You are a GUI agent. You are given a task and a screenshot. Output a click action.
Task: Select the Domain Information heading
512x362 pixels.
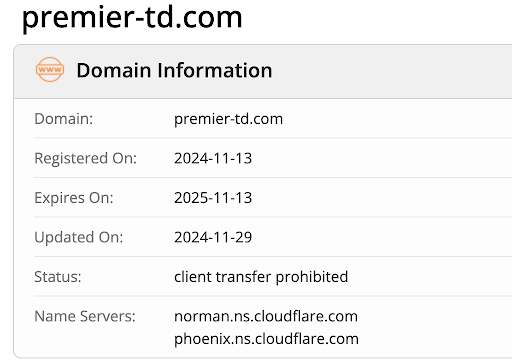pyautogui.click(x=174, y=70)
